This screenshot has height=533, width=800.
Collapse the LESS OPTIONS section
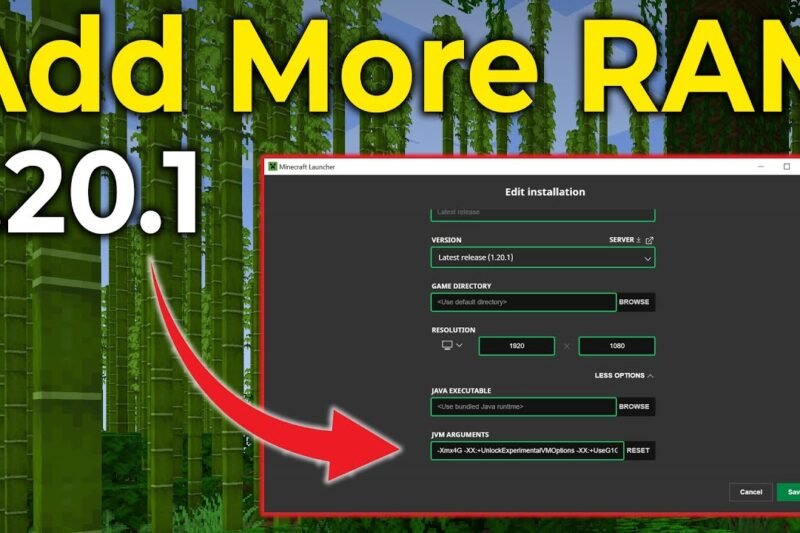pos(623,375)
